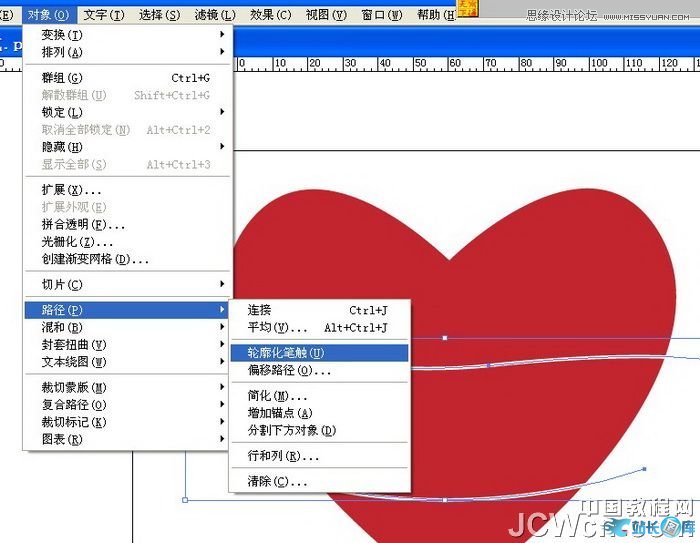The width and height of the screenshot is (700, 543).
Task: Click 群组(G) to group objects
Action: [x=62, y=78]
